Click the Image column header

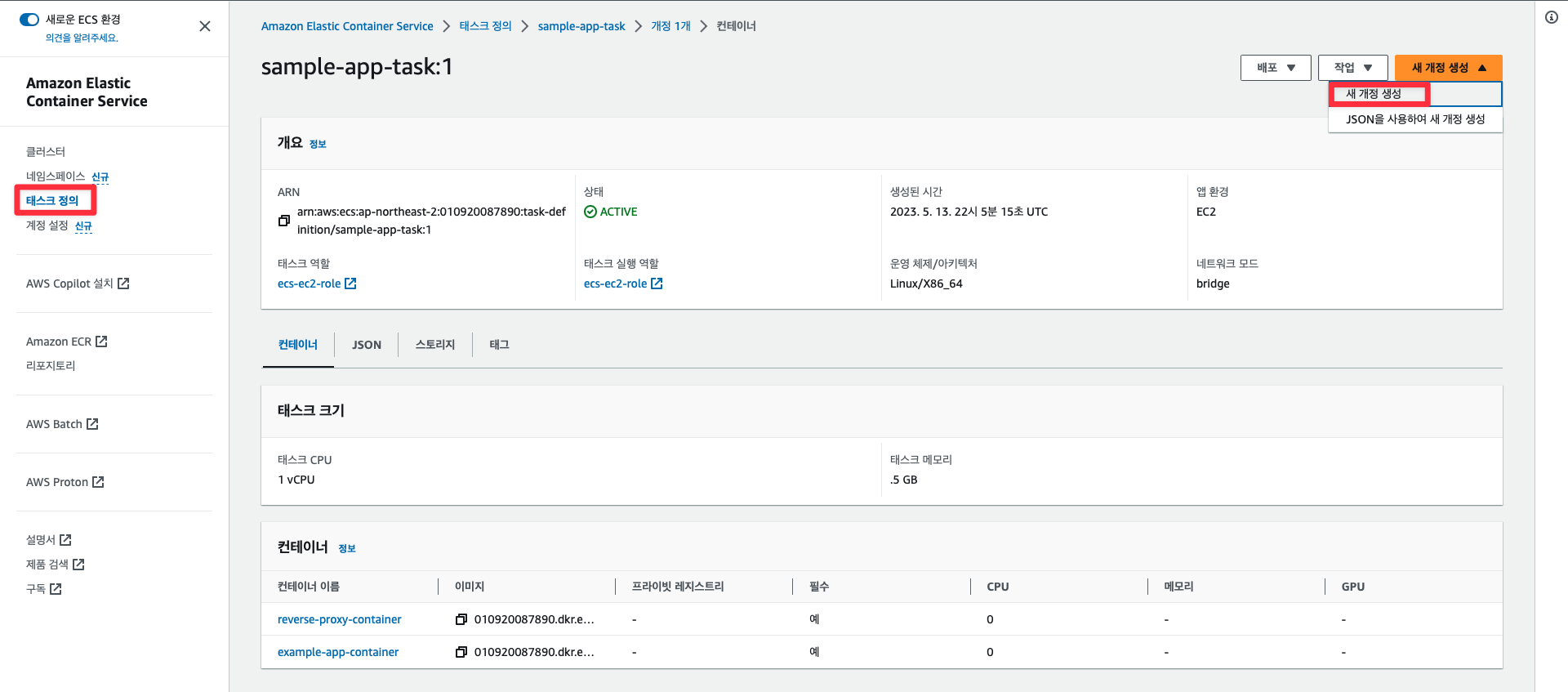click(470, 587)
